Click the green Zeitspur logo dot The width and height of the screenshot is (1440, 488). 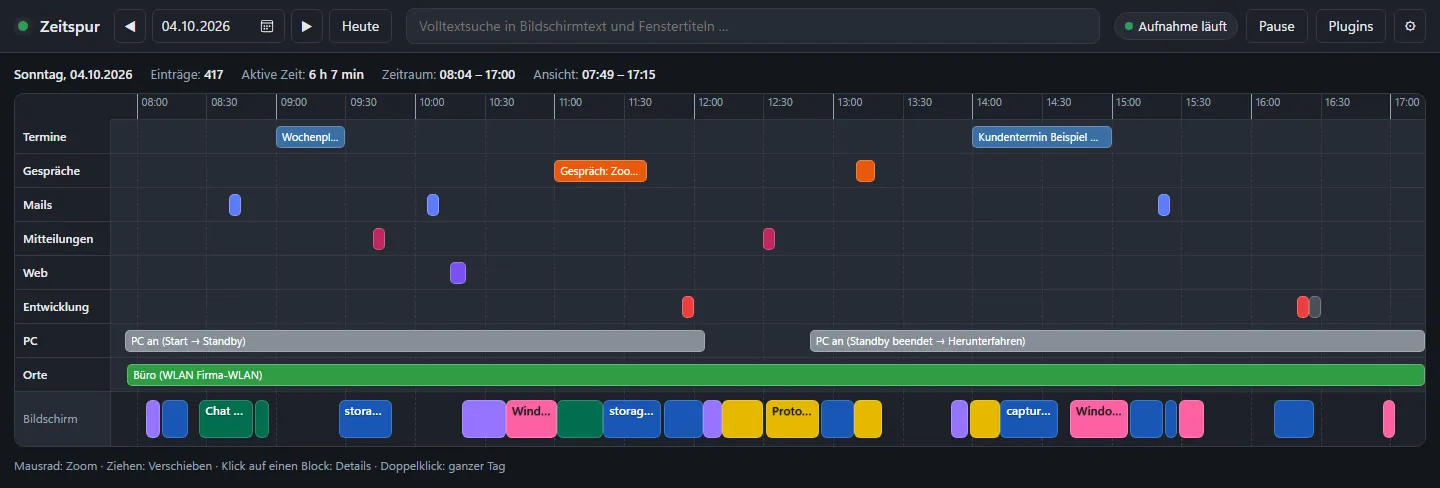click(23, 27)
